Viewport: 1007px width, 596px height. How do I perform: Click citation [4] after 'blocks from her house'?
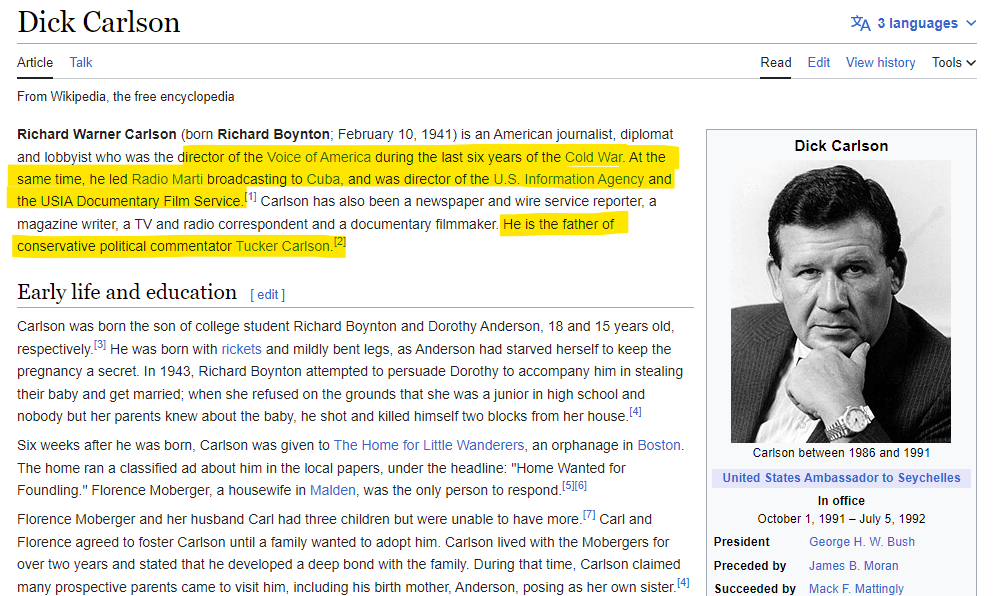(635, 411)
